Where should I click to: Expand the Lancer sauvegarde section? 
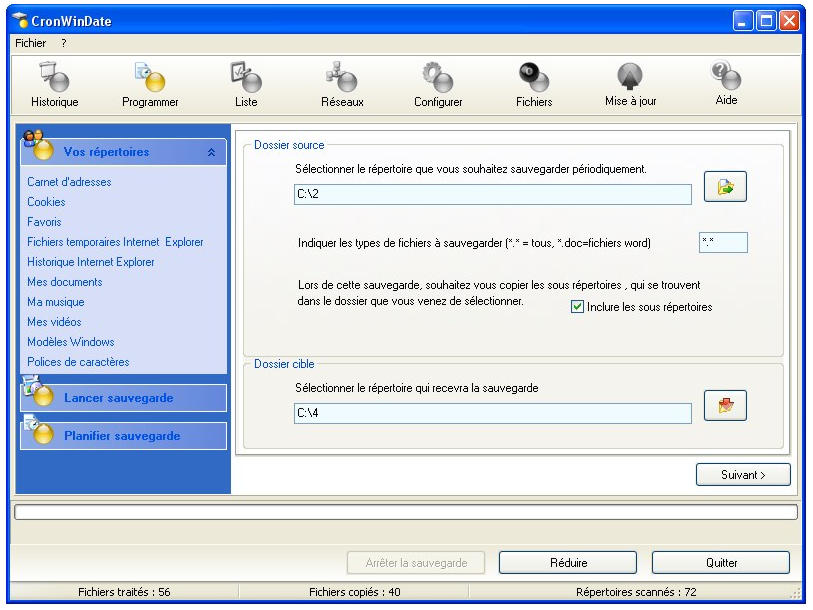pos(118,398)
